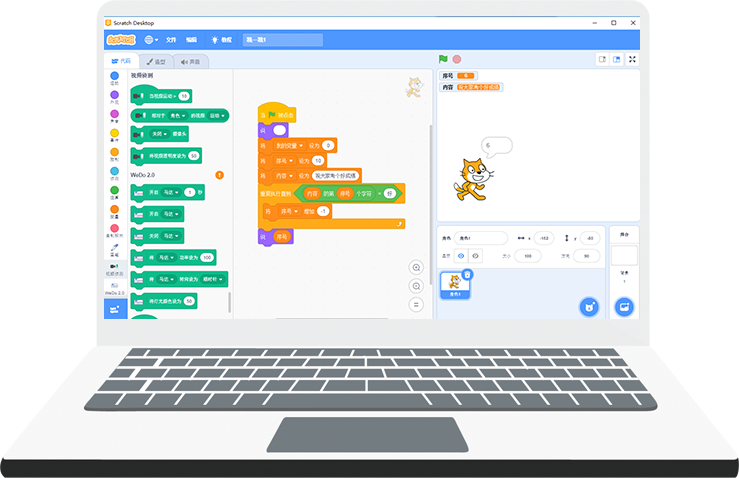
Task: Switch to small stage layout
Action: pos(602,59)
